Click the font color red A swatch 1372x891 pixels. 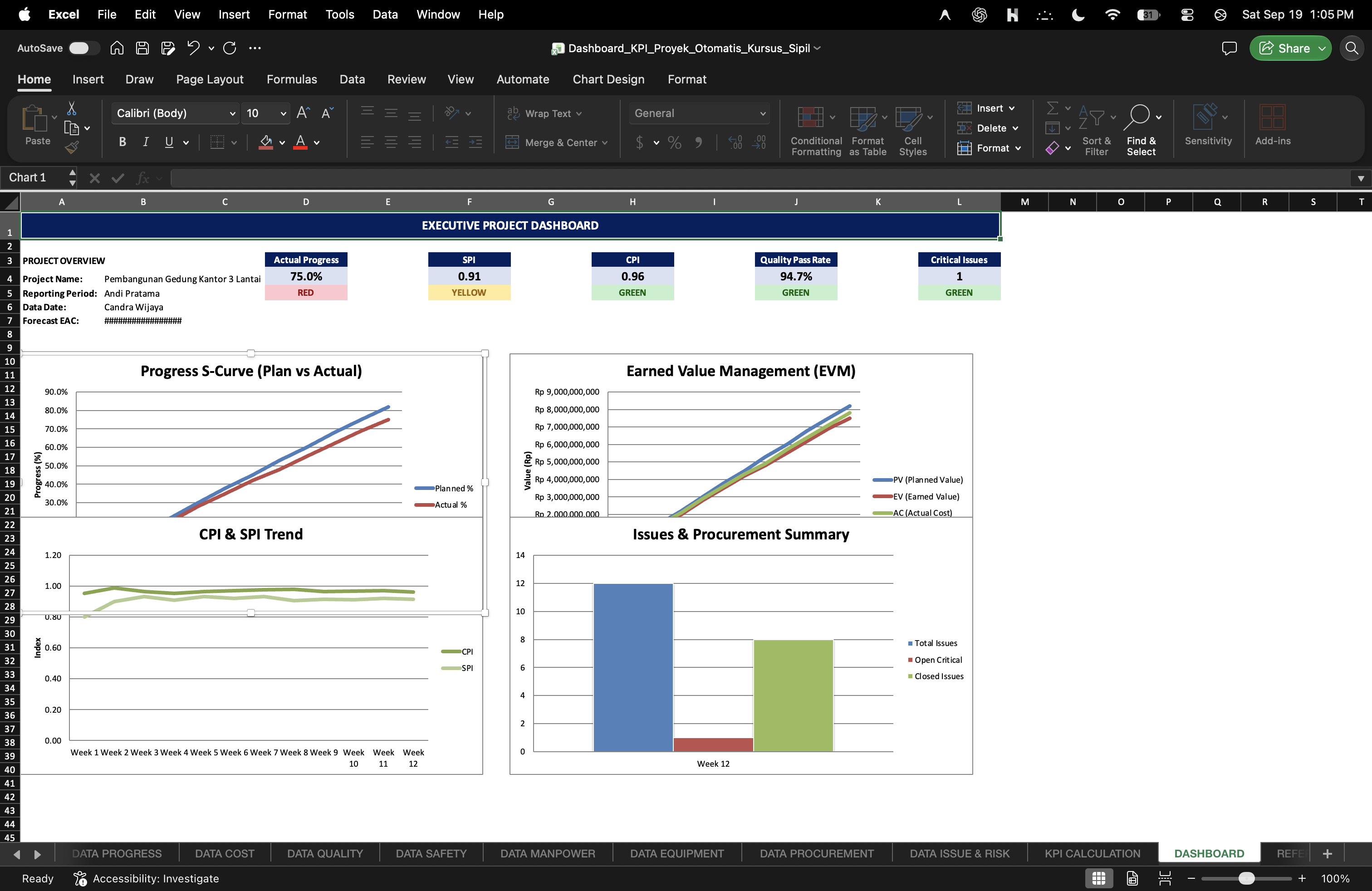click(x=300, y=142)
